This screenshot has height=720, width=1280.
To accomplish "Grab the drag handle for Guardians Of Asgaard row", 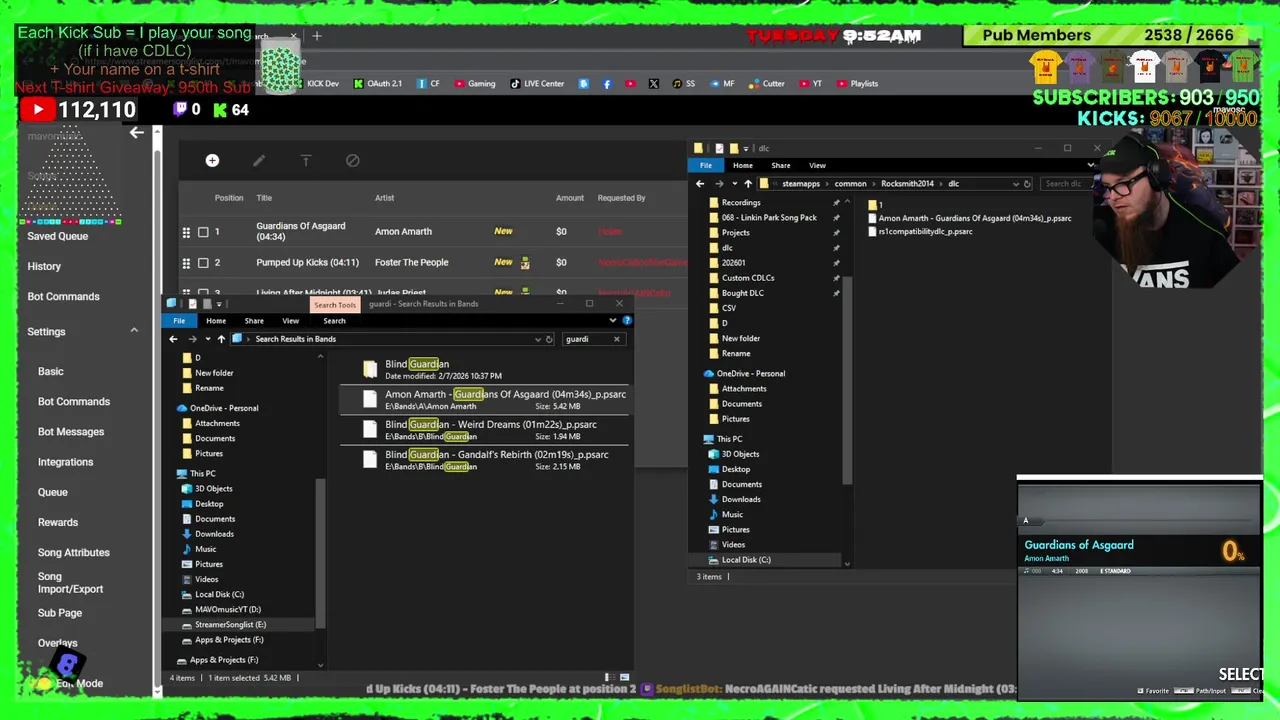I will tap(186, 232).
